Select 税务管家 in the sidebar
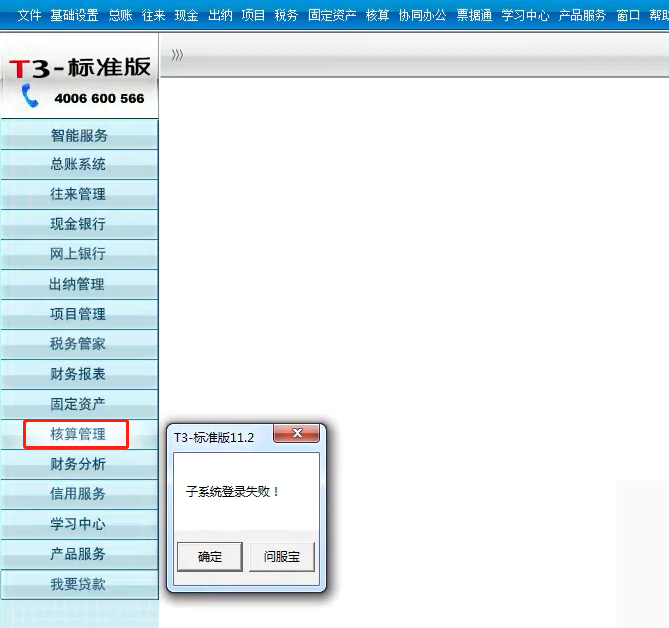Image resolution: width=669 pixels, height=628 pixels. (79, 344)
